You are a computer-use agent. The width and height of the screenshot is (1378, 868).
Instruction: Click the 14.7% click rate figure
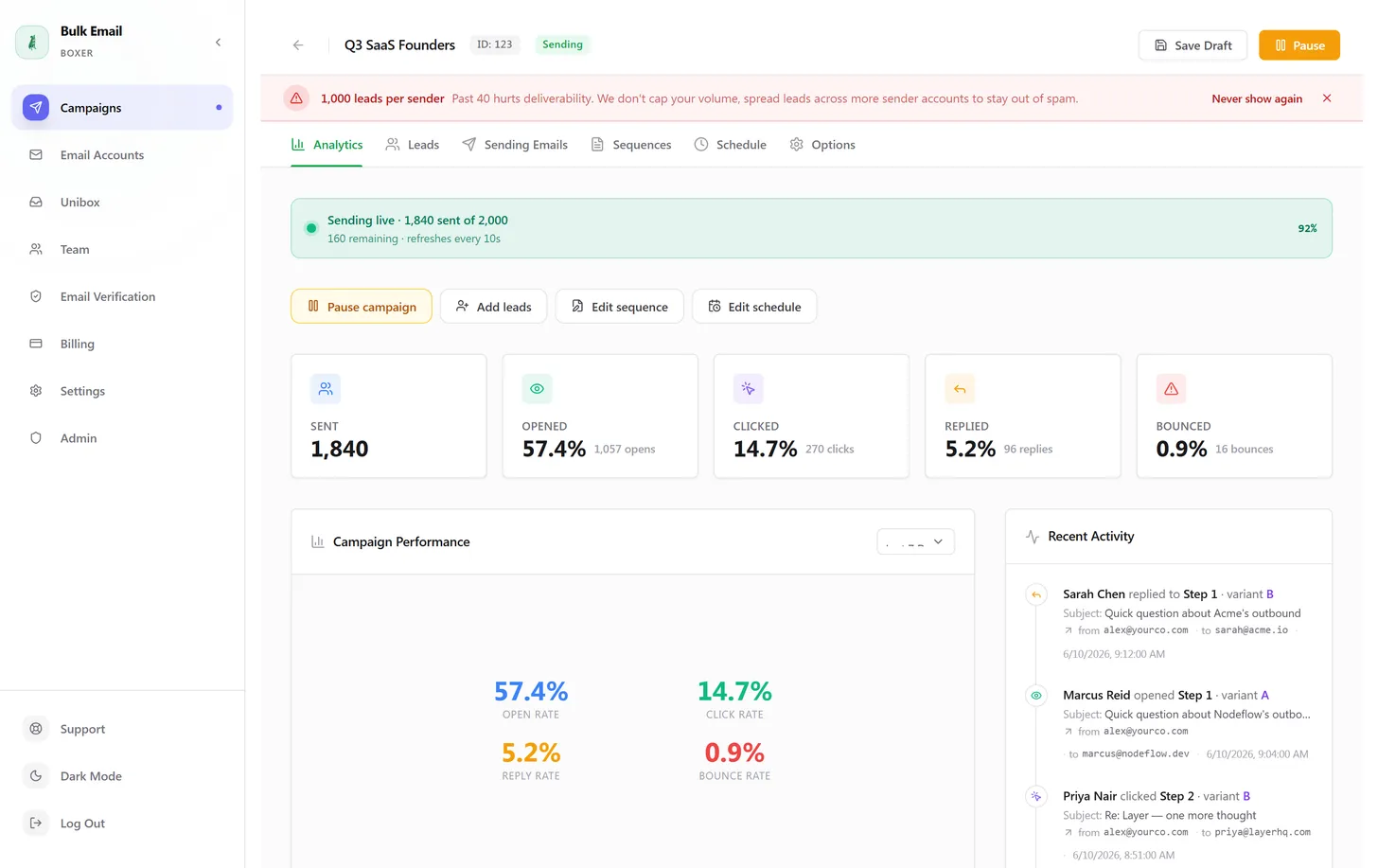[x=734, y=691]
